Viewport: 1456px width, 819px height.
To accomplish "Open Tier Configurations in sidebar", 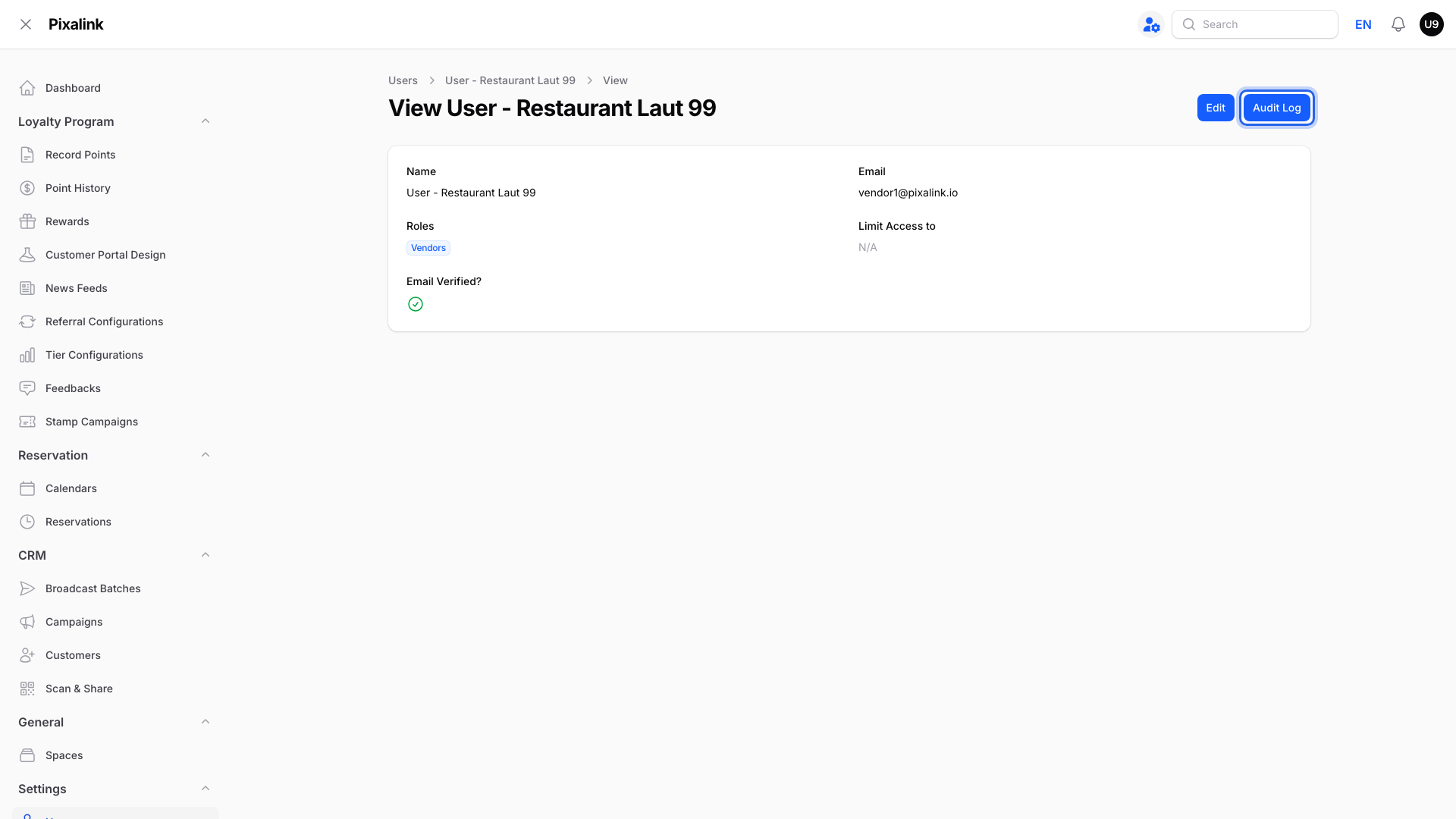I will click(x=115, y=355).
